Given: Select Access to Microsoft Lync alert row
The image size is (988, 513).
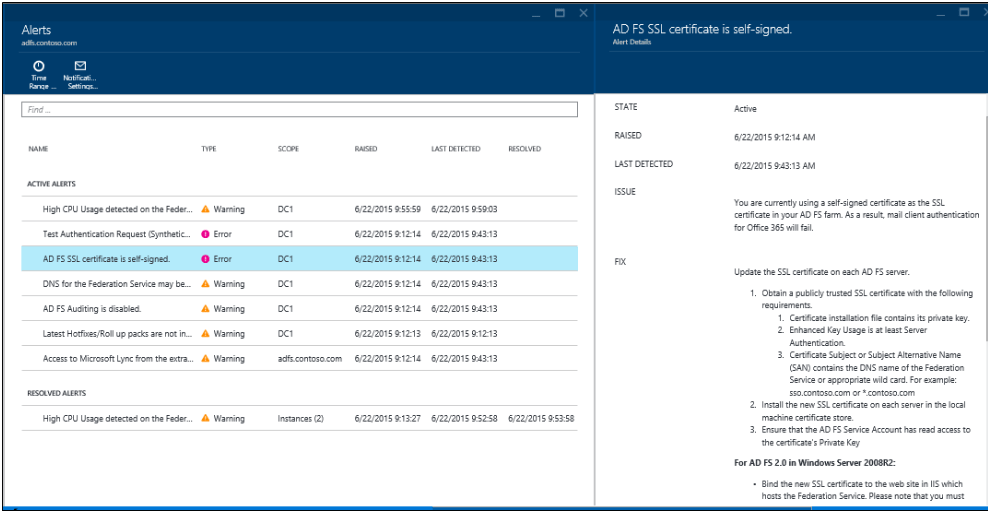Looking at the screenshot, I should click(x=118, y=359).
